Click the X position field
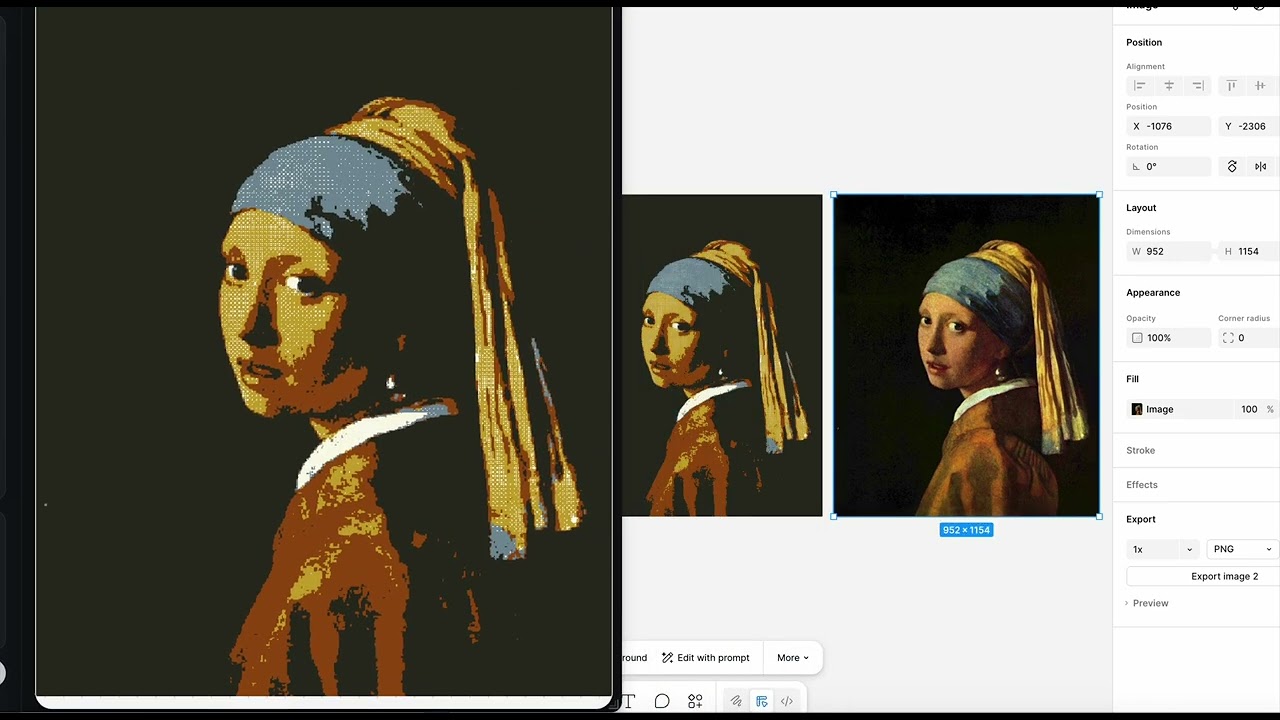The height and width of the screenshot is (720, 1280). pos(1169,126)
